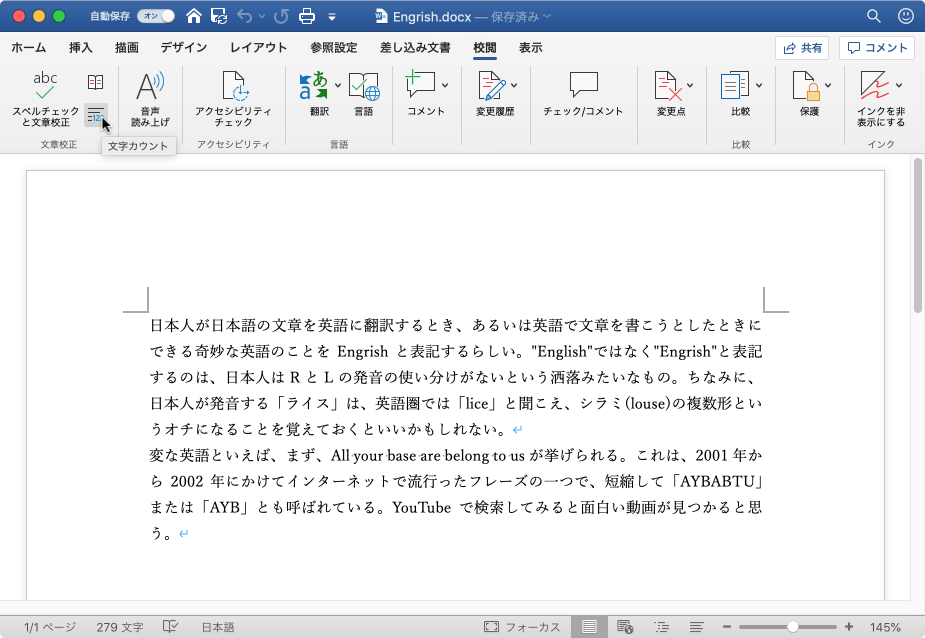This screenshot has height=638, width=925.
Task: Click 日本語 language in status bar
Action: pyautogui.click(x=218, y=627)
